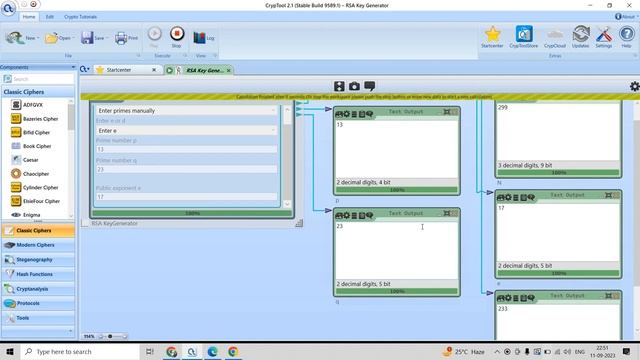Image resolution: width=640 pixels, height=360 pixels.
Task: Open the Components panel dropdown arrow
Action: tap(73, 67)
